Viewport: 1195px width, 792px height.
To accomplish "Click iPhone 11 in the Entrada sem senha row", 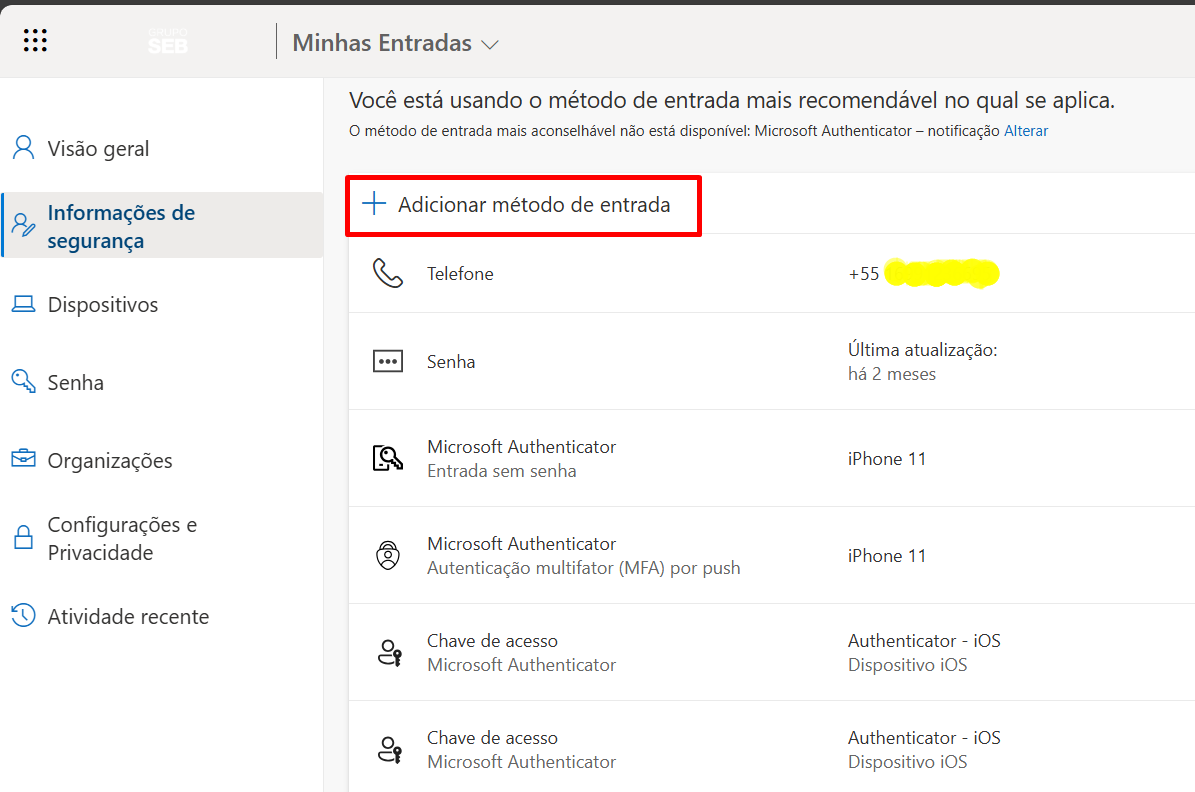I will pyautogui.click(x=887, y=459).
